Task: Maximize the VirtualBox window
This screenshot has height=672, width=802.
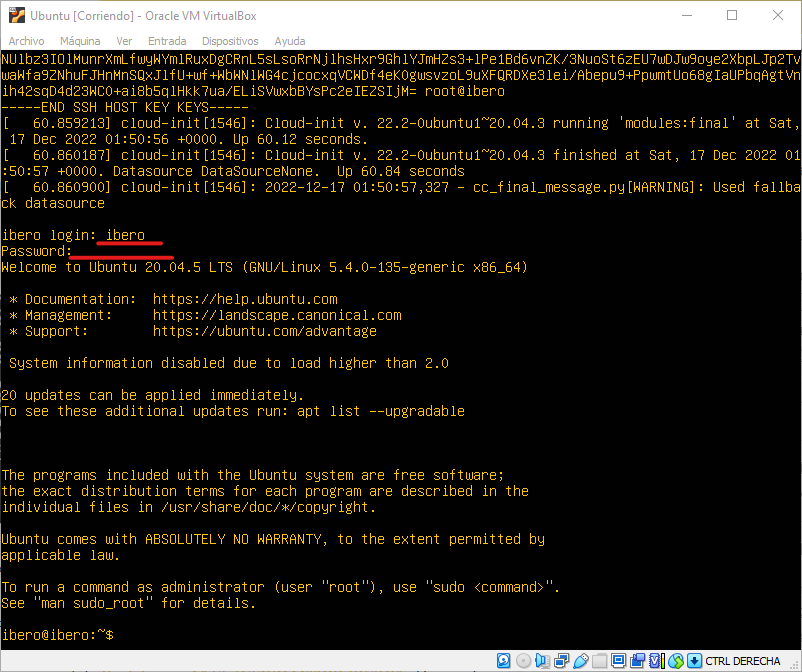Action: pos(732,15)
